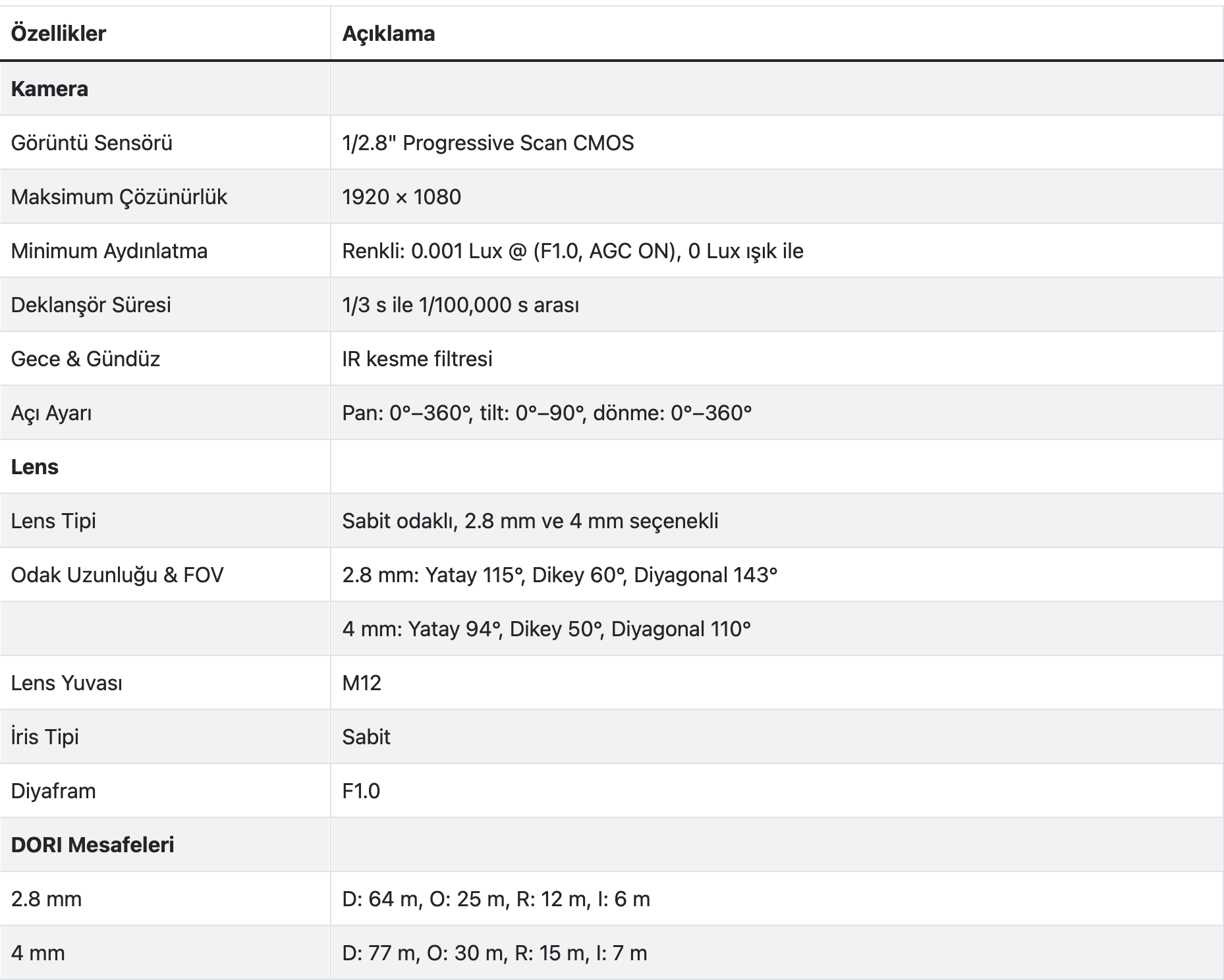Screen dimensions: 1224x980
Task: Click the İris Tipi row label
Action: 45,737
